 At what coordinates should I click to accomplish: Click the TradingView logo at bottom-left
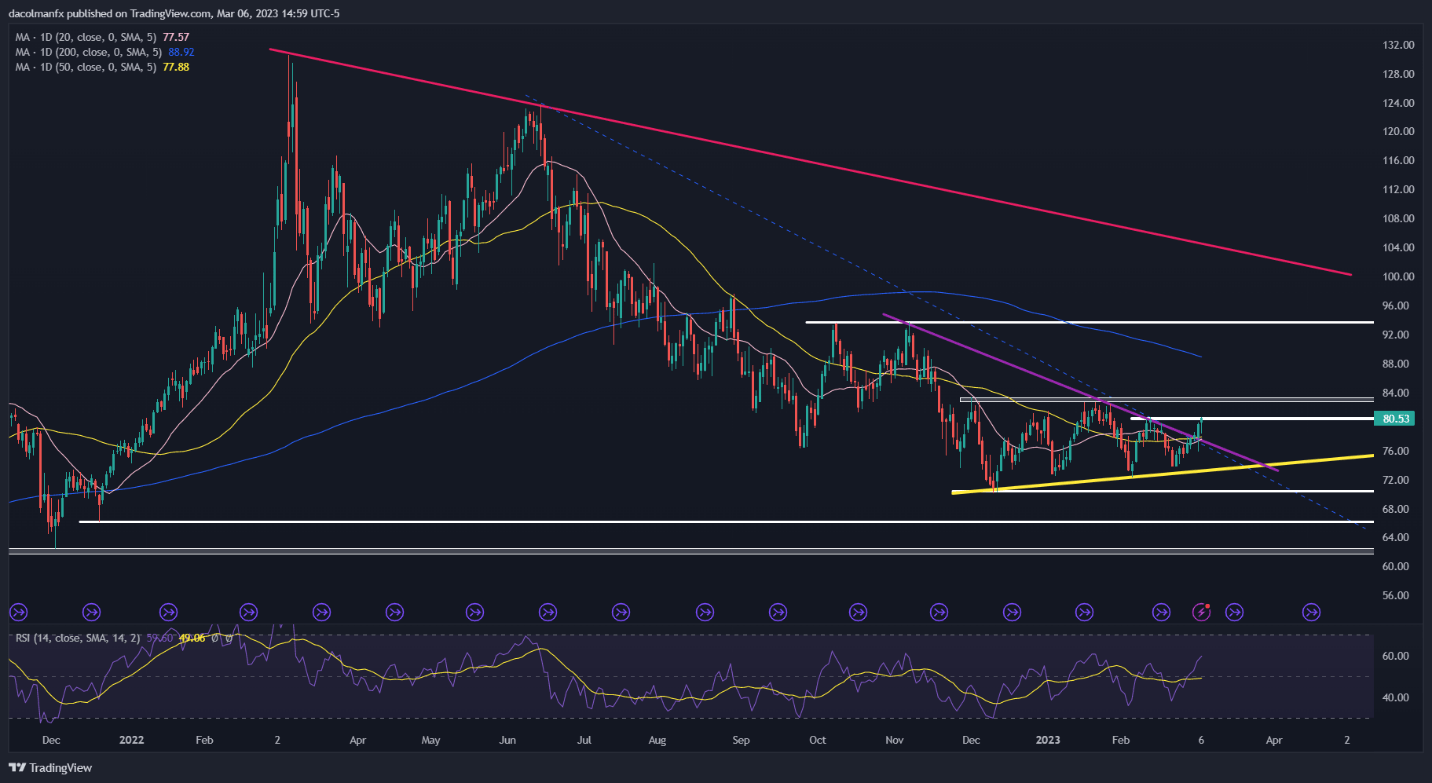(50, 768)
